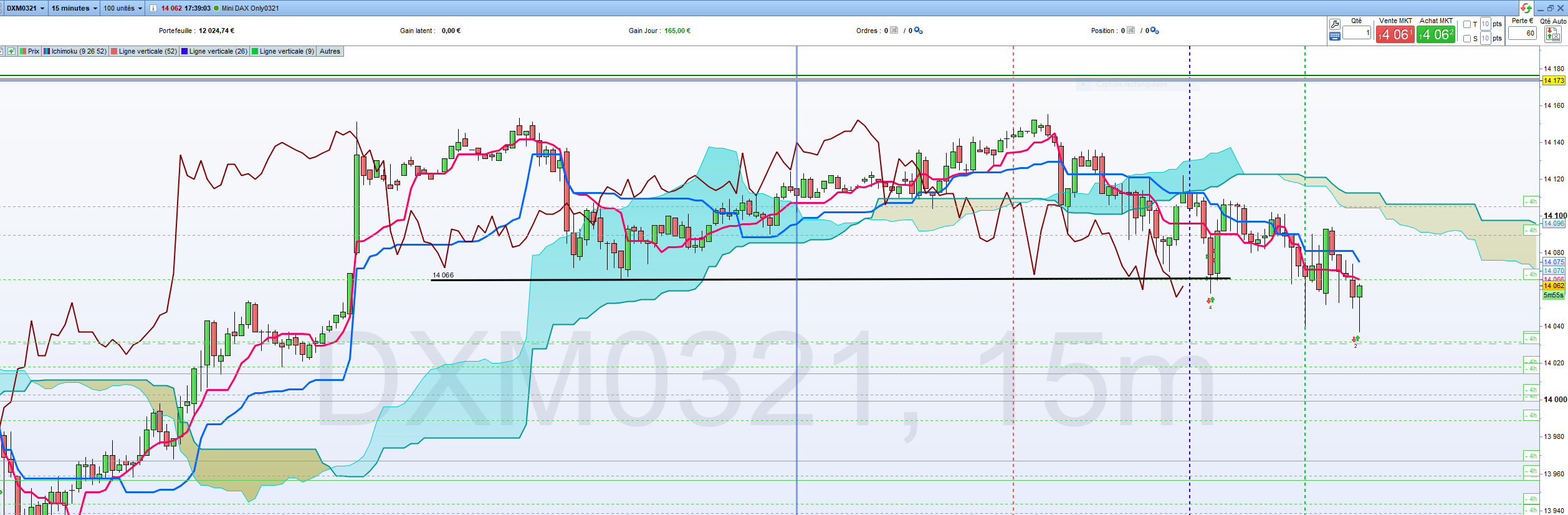Click the T points input field
Screen dimensions: 1568x515
pyautogui.click(x=1485, y=24)
